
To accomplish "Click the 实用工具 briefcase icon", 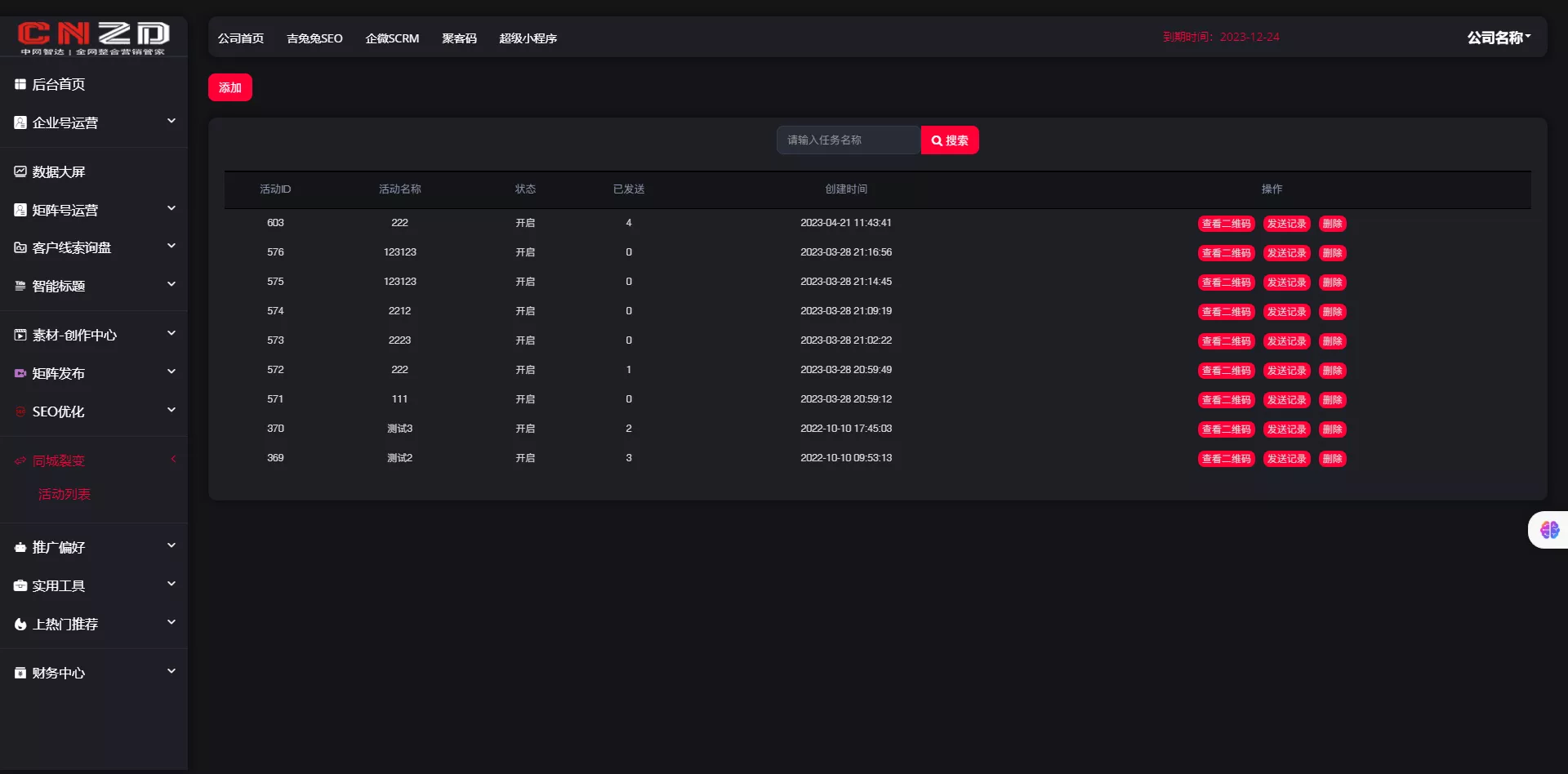I will pos(20,585).
